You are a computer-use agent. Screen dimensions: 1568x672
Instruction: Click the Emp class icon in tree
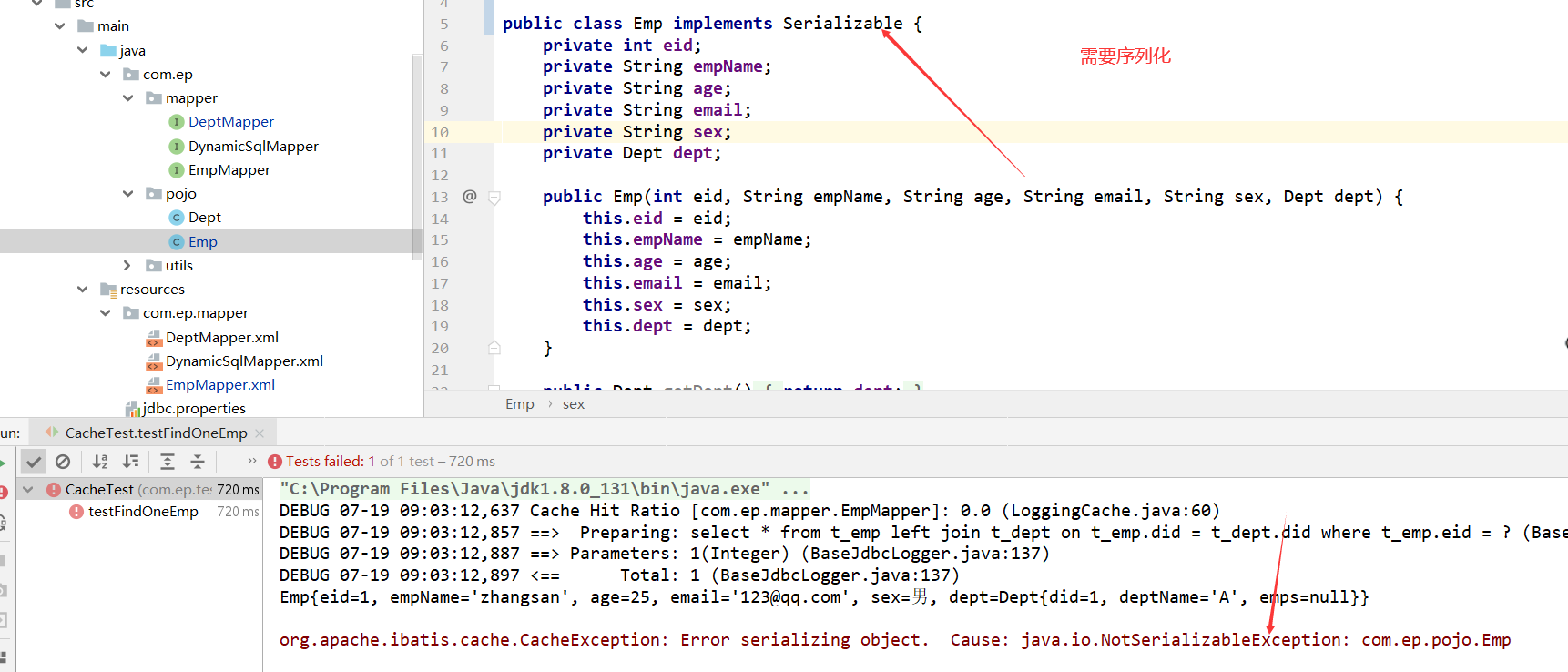177,242
